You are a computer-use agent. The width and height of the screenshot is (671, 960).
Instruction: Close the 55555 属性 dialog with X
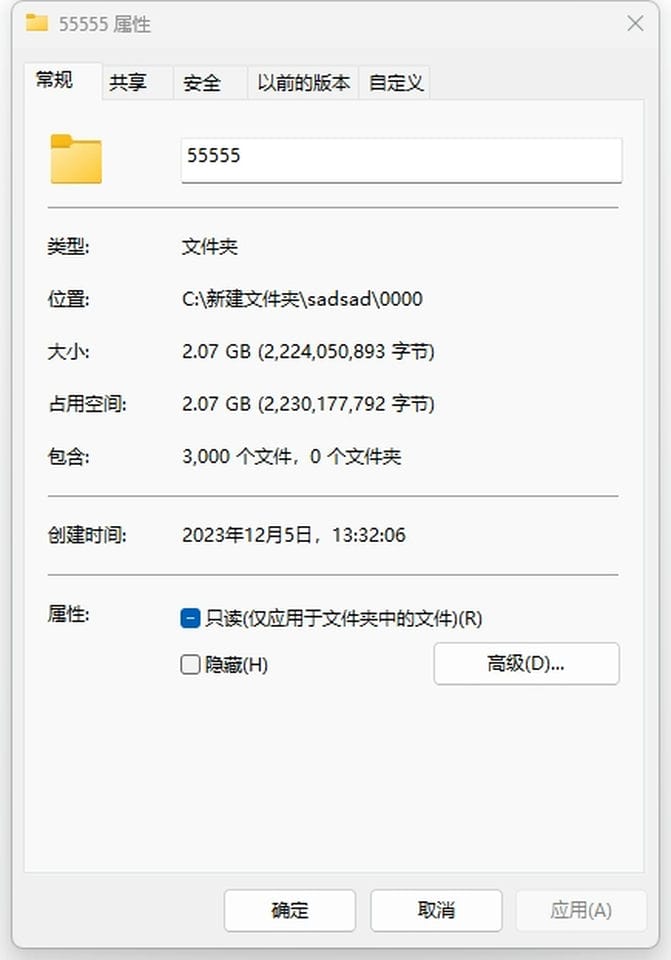coord(635,23)
